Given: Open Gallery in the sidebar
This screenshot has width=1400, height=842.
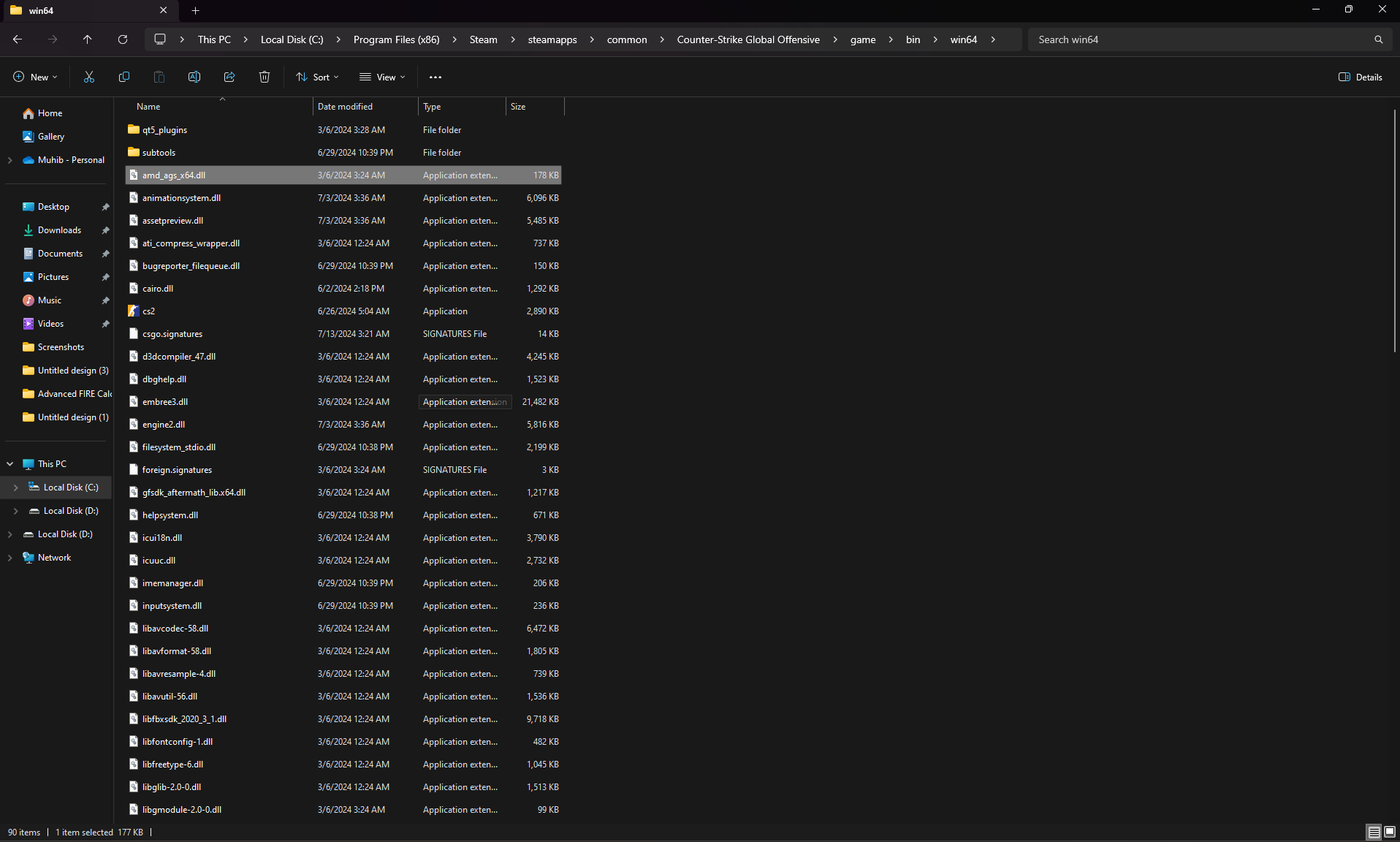Looking at the screenshot, I should [x=50, y=137].
